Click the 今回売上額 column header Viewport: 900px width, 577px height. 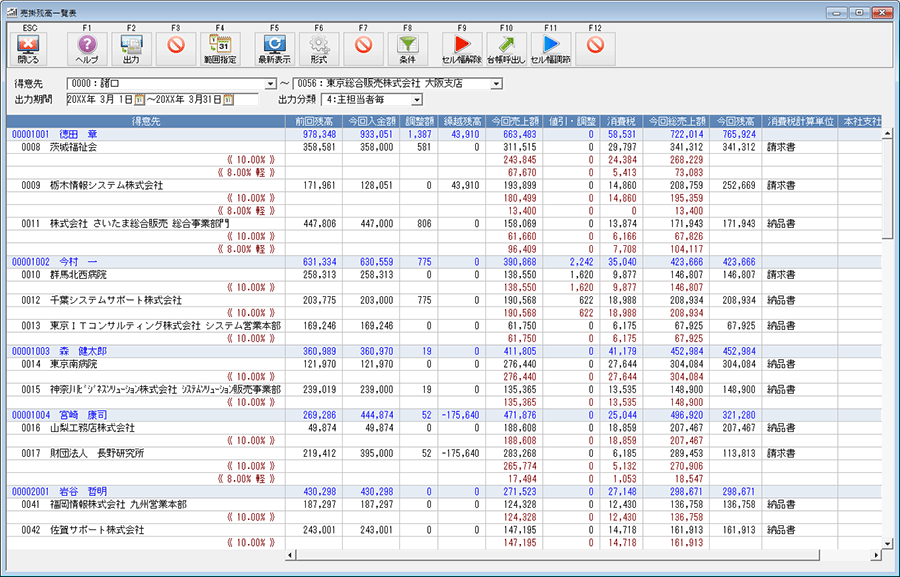coord(514,121)
